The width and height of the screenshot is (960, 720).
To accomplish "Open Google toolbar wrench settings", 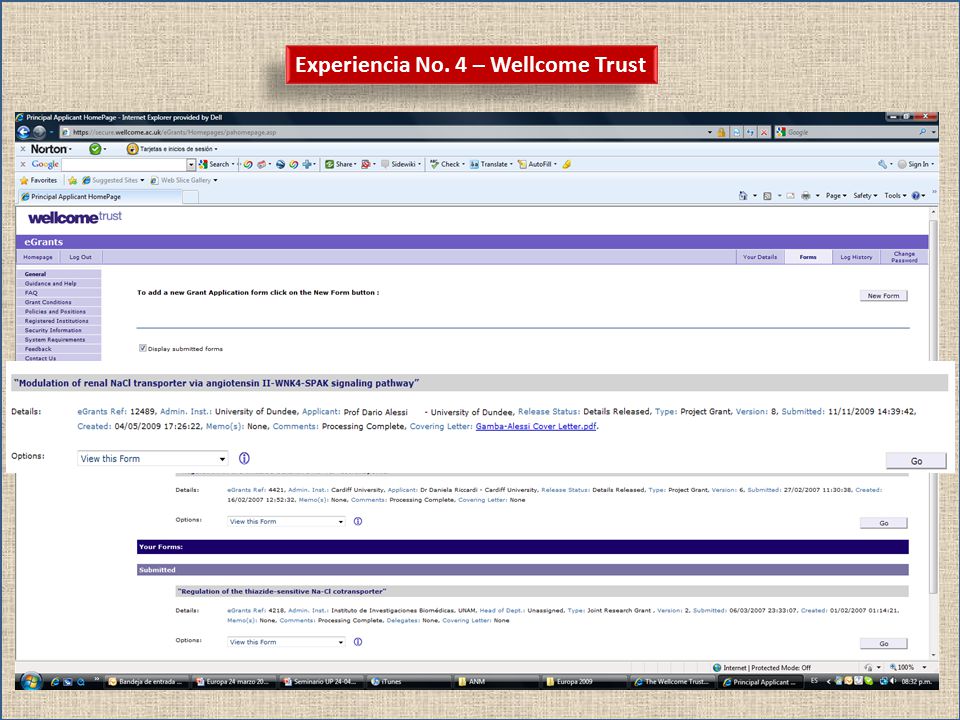I will (882, 164).
